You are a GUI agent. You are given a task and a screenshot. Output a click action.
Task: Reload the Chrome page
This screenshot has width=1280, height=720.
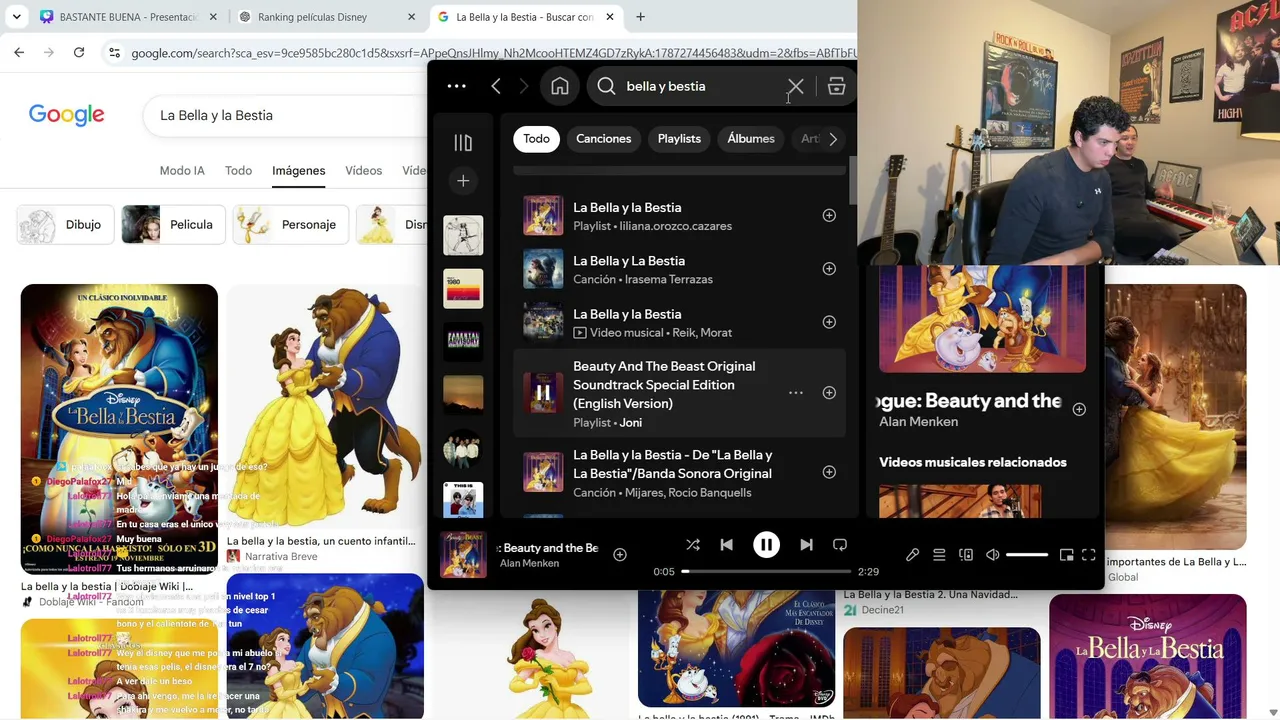click(79, 52)
